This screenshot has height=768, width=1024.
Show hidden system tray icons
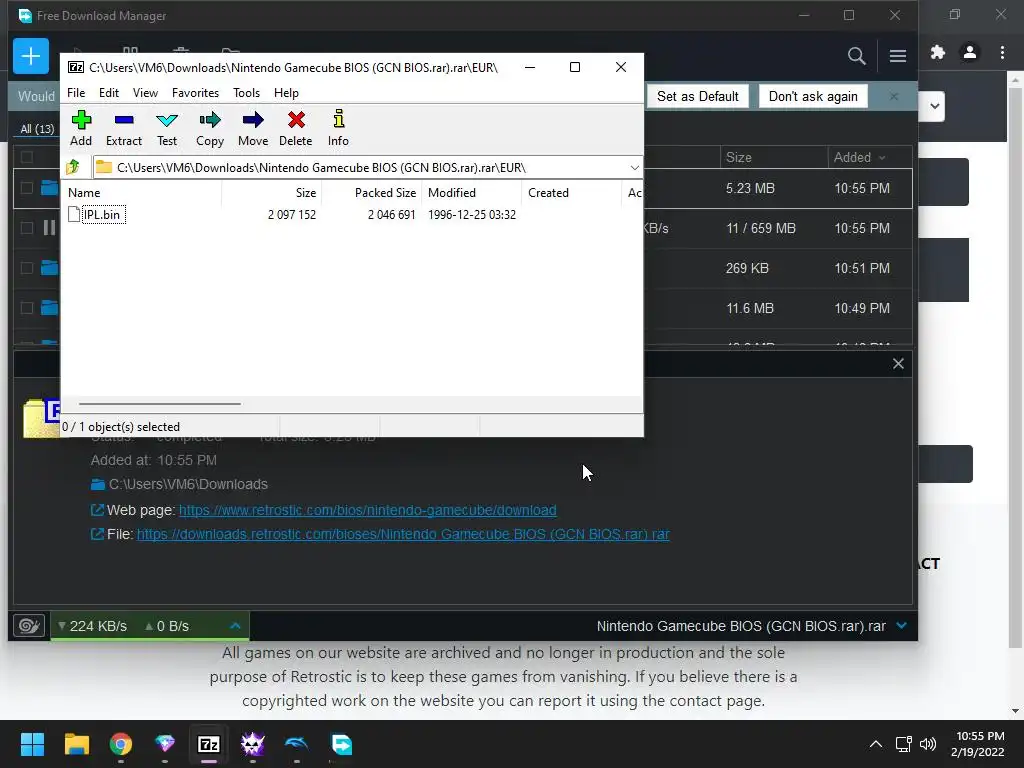tap(876, 744)
